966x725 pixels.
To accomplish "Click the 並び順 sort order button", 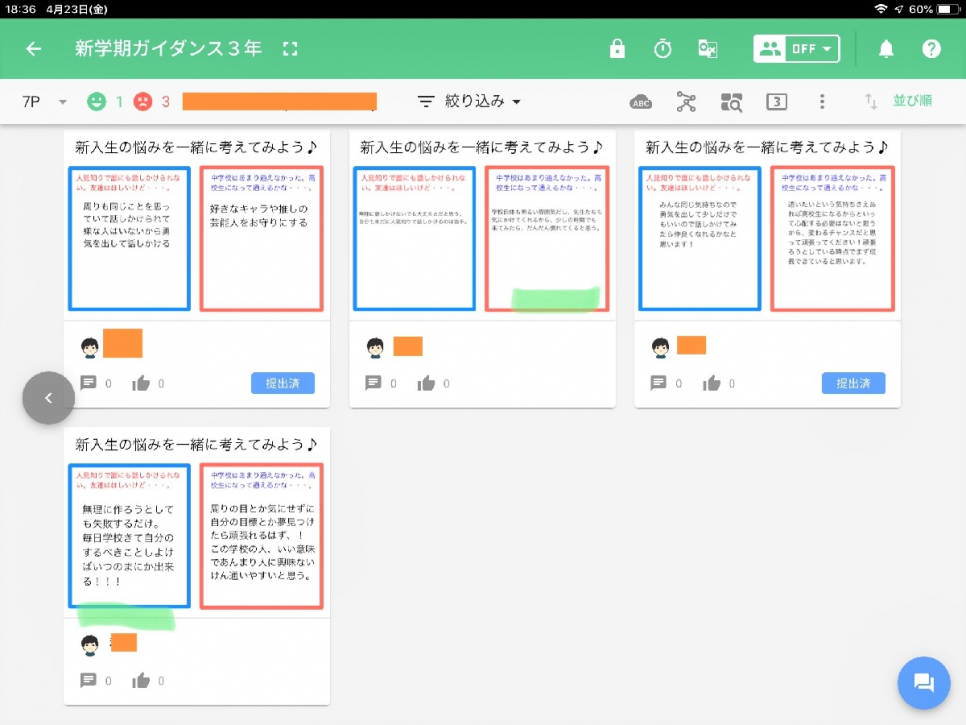I will [899, 101].
